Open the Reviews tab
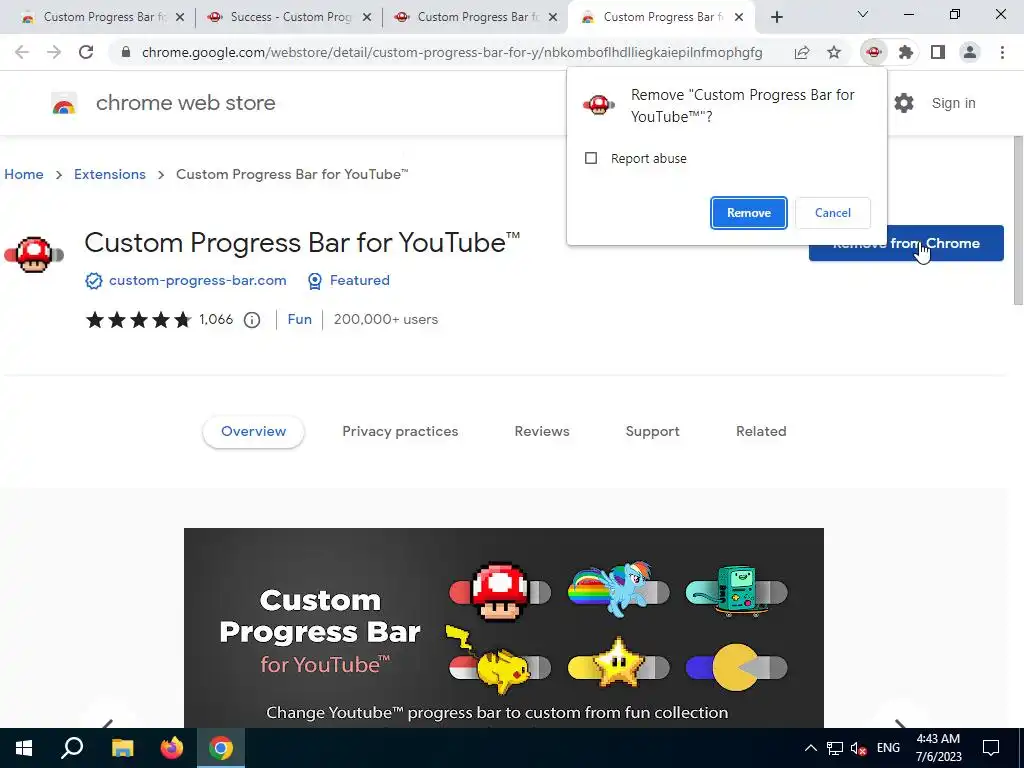The image size is (1024, 768). [x=542, y=431]
